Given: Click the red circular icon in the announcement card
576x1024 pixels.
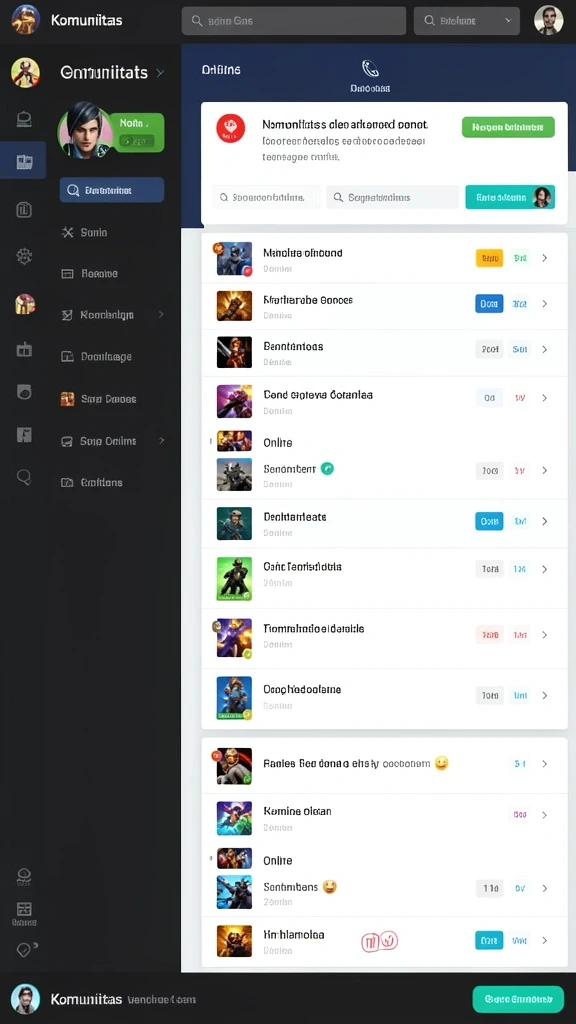Looking at the screenshot, I should pos(231,129).
